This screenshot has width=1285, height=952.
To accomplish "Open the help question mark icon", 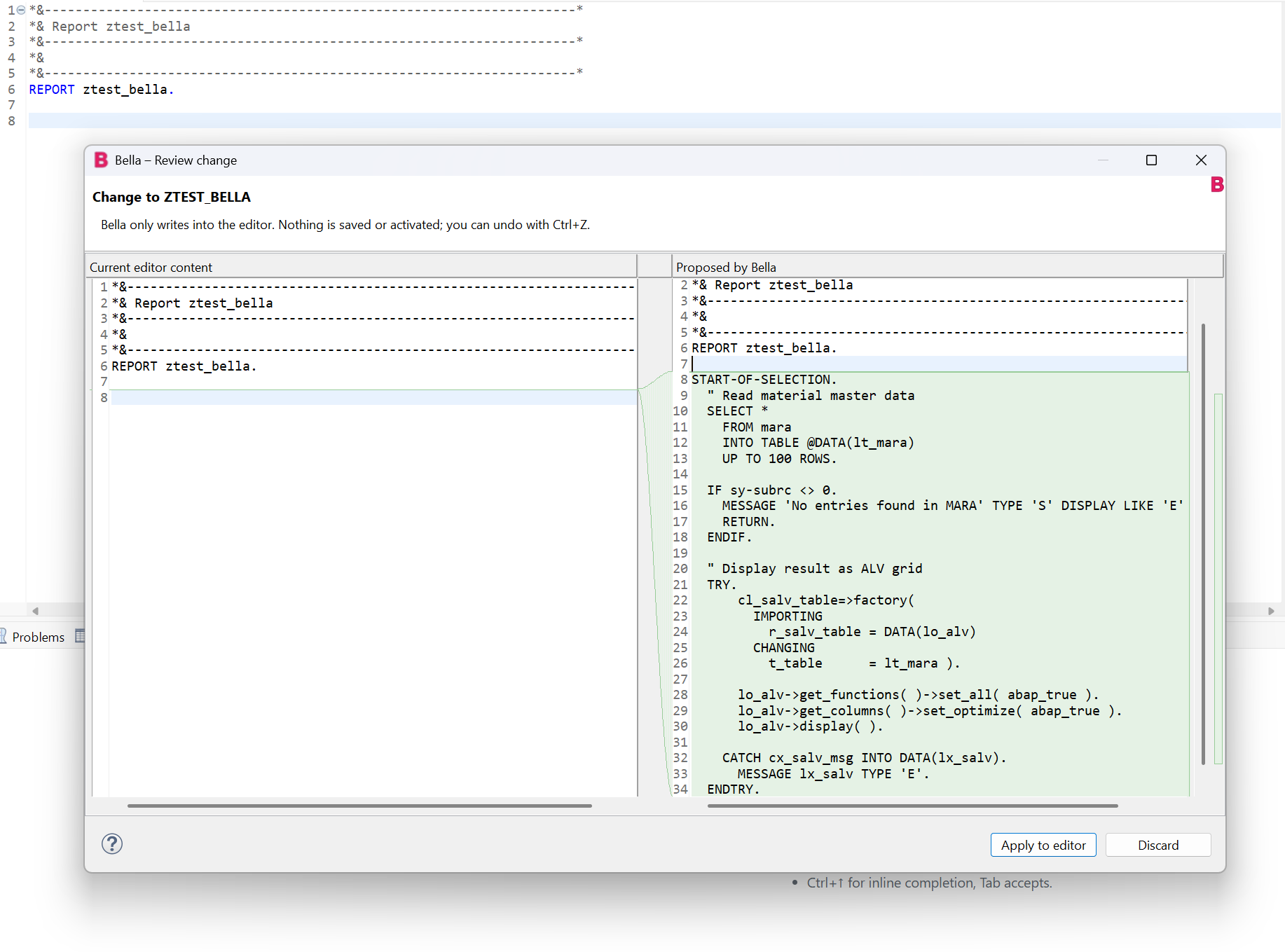I will (112, 844).
